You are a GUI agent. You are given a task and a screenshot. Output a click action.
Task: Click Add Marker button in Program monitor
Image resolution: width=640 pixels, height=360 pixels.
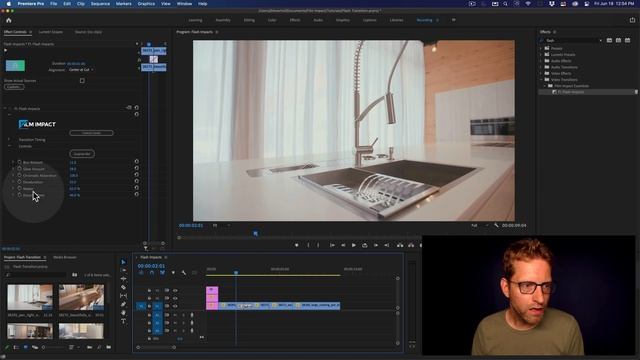(297, 245)
